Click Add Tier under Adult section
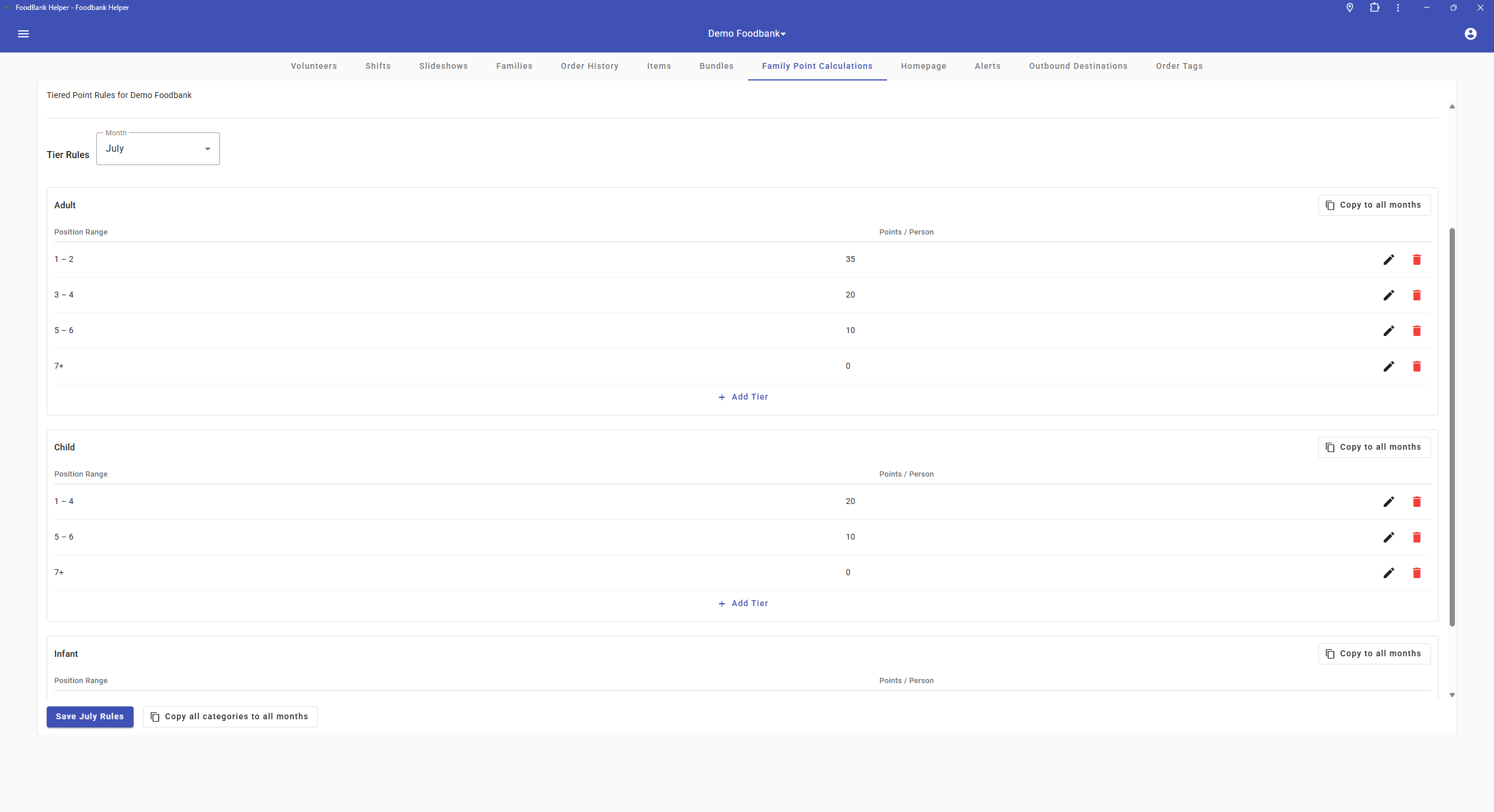 (x=743, y=397)
